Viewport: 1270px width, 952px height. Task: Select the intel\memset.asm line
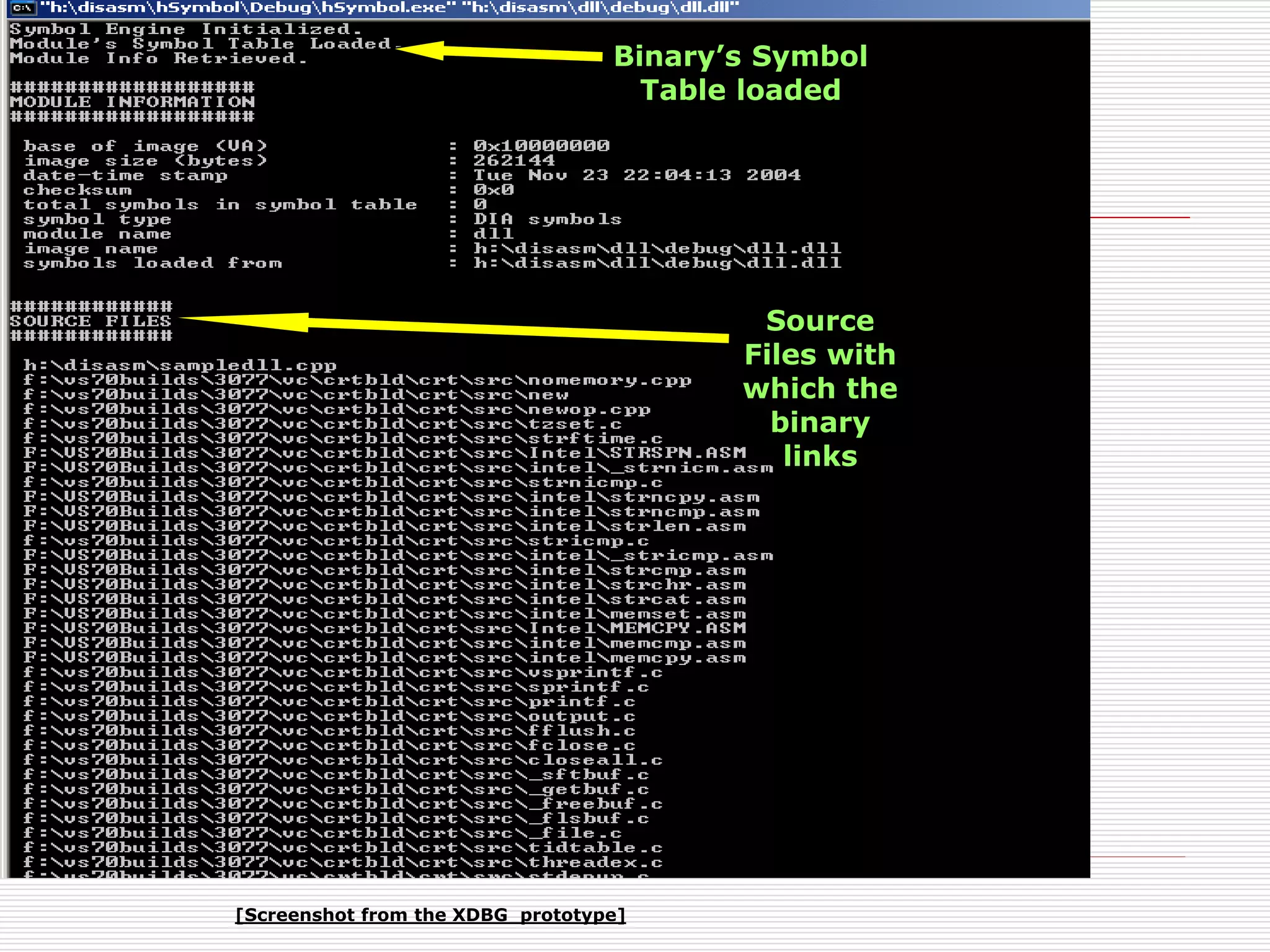(384, 614)
